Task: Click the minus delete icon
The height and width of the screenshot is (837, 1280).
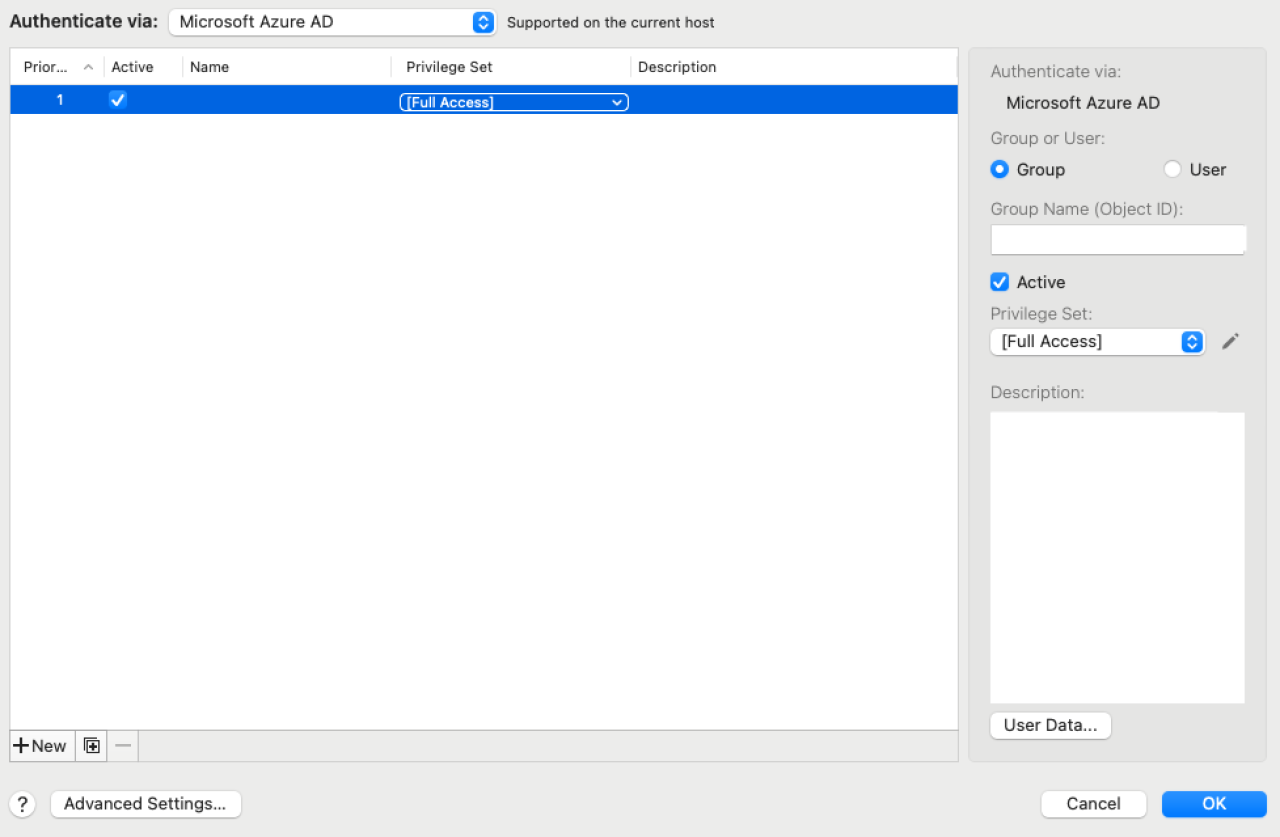Action: [123, 745]
